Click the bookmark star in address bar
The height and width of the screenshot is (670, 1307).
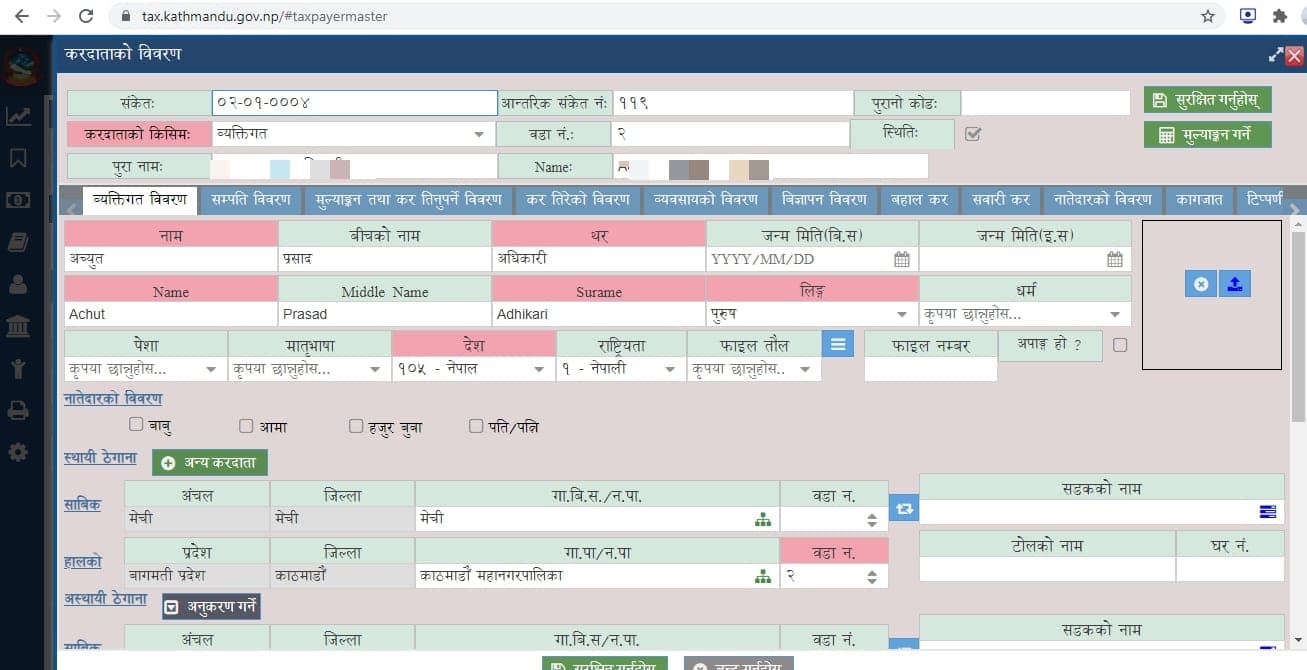[x=1208, y=16]
